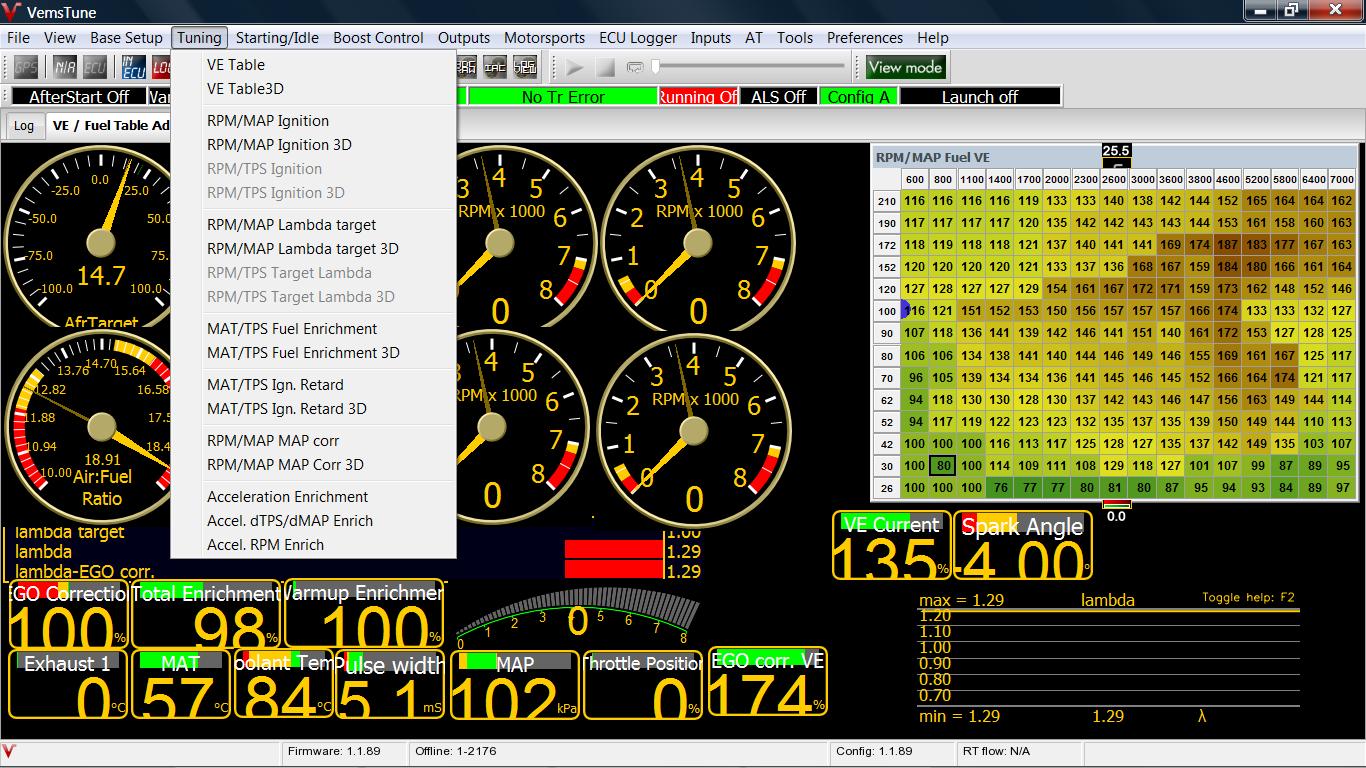Click the N/A toolbar icon

[x=65, y=67]
